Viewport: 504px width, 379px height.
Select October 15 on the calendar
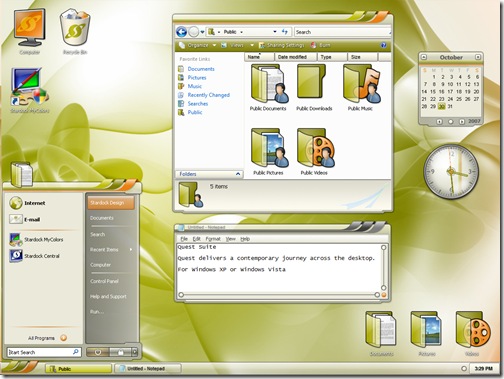(433, 91)
